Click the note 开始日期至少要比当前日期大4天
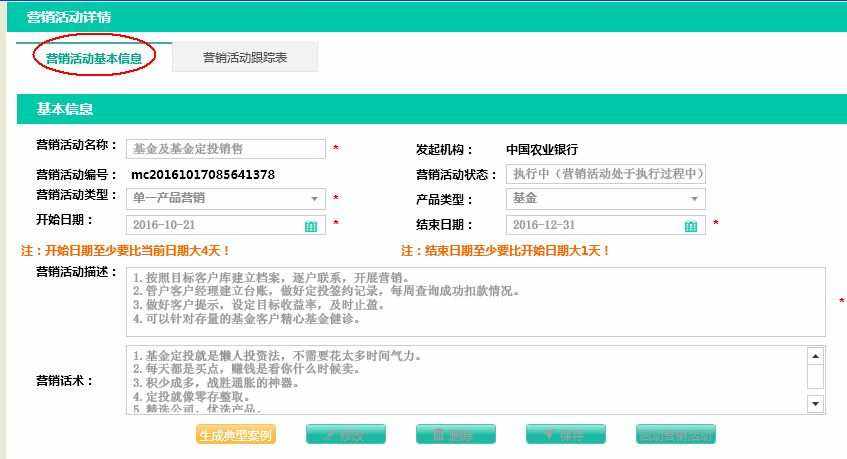Viewport: 847px width, 459px height. [125, 251]
